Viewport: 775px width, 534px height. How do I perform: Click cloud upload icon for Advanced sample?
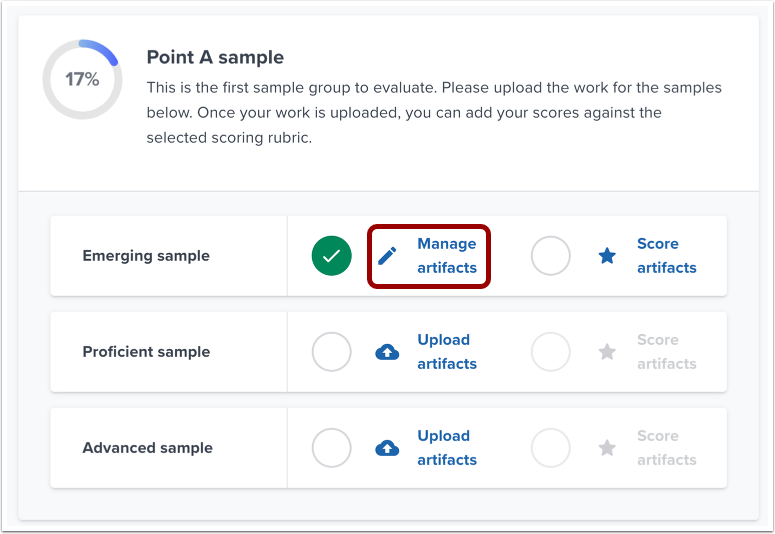tap(387, 448)
